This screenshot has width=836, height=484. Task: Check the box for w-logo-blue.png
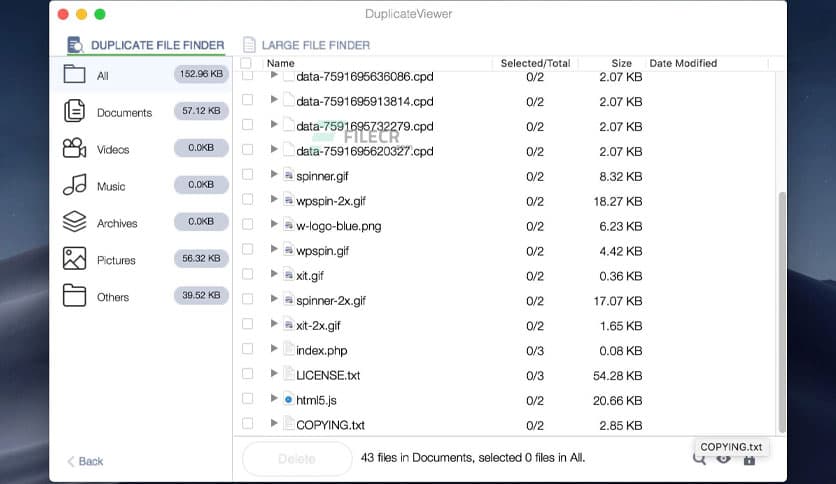(247, 224)
